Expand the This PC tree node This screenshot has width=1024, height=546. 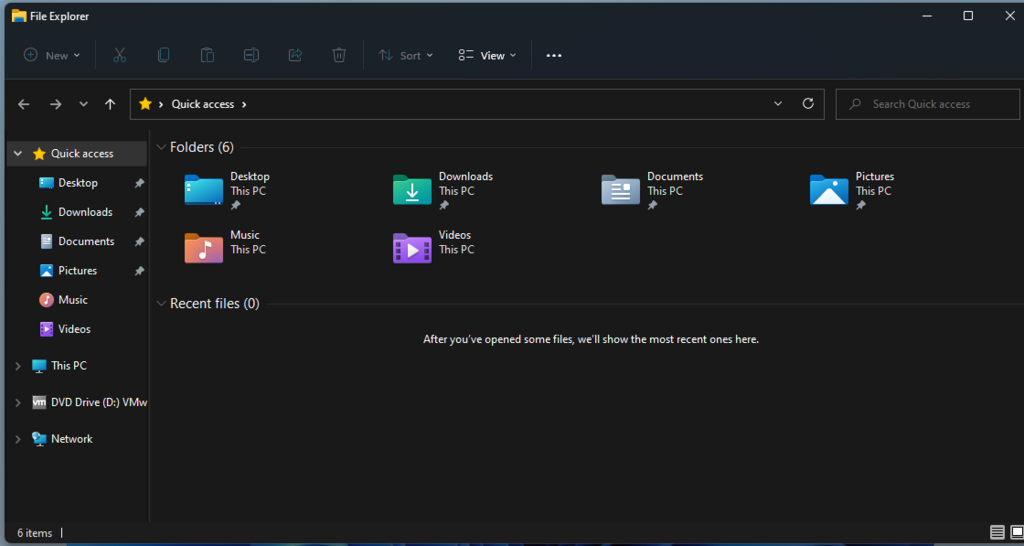click(18, 366)
